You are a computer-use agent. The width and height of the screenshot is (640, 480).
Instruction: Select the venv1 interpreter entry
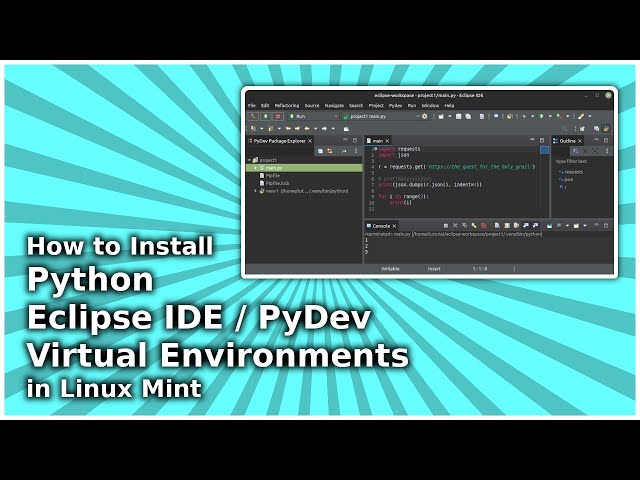[x=304, y=191]
